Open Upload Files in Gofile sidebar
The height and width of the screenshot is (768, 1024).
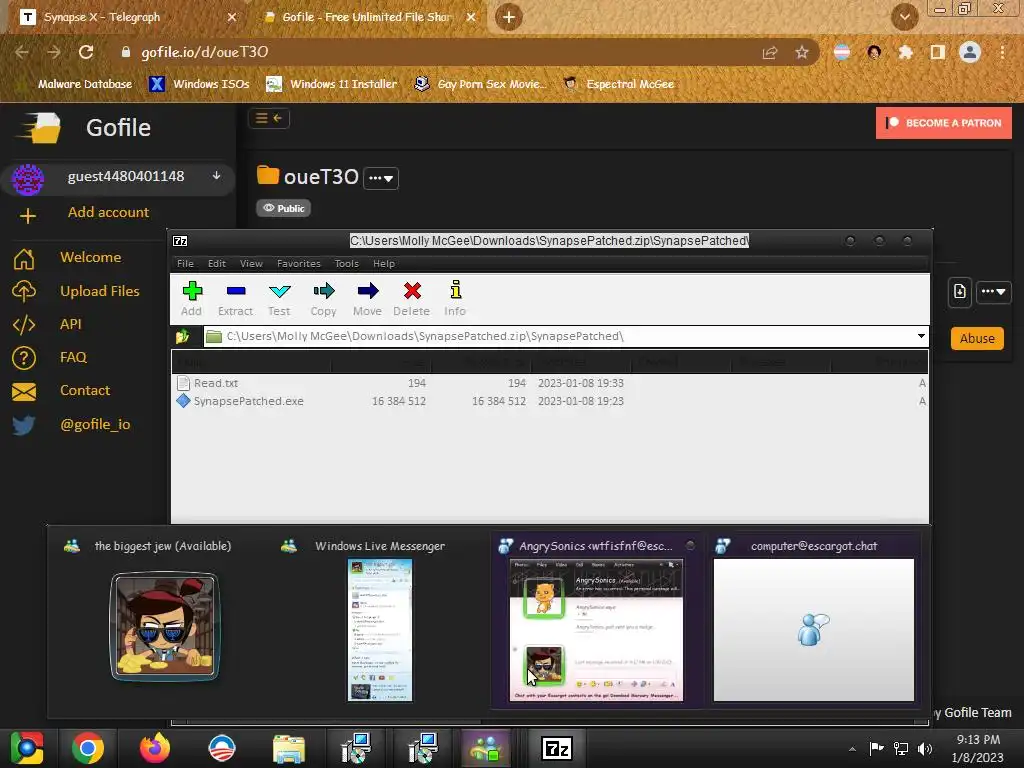pyautogui.click(x=99, y=291)
